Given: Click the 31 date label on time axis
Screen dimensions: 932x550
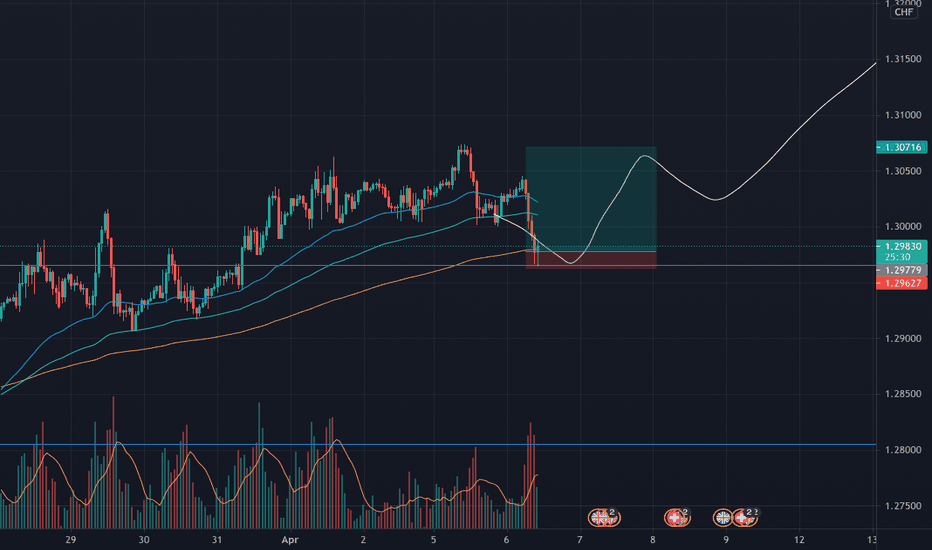Looking at the screenshot, I should 217,540.
